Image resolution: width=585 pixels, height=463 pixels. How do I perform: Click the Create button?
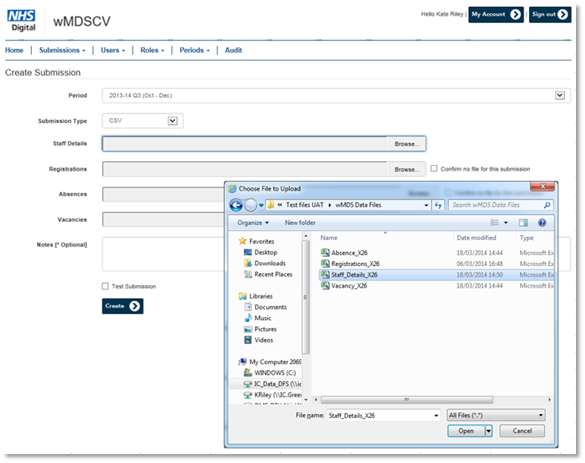pyautogui.click(x=122, y=306)
